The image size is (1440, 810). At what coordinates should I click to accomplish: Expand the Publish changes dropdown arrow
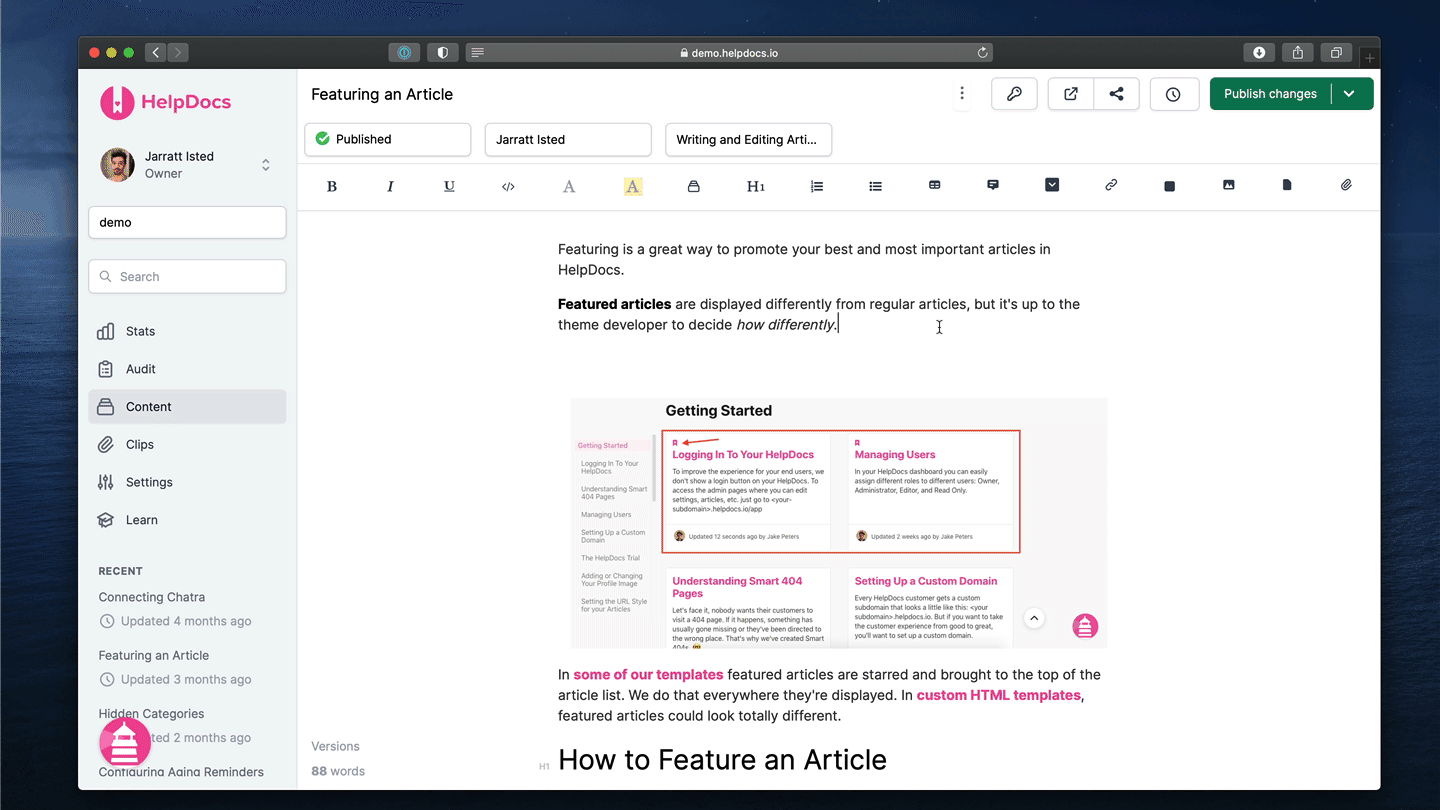tap(1349, 94)
